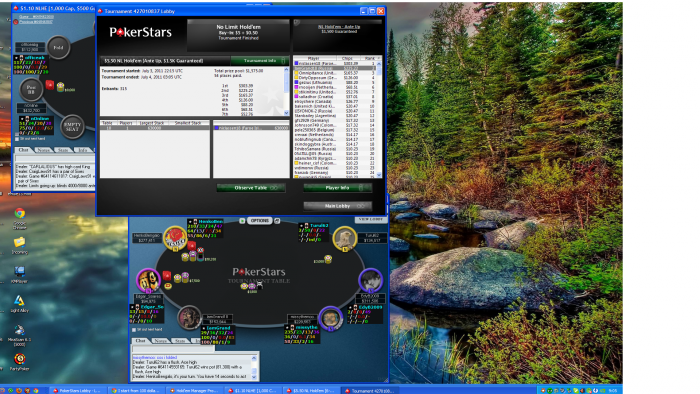
Task: Click grey-ringed avatar at bottom-left seat
Action: coord(189,317)
